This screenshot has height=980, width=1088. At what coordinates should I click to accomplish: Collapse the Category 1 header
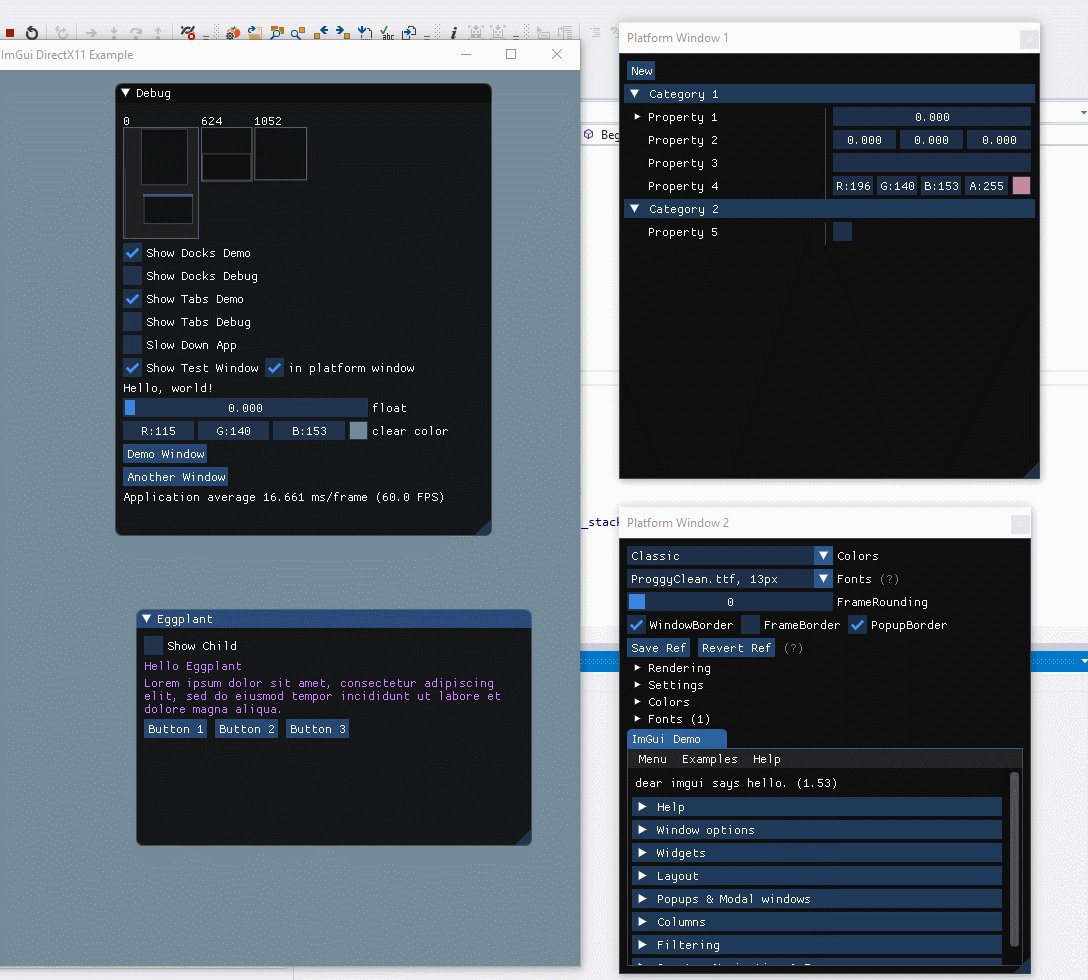coord(634,93)
